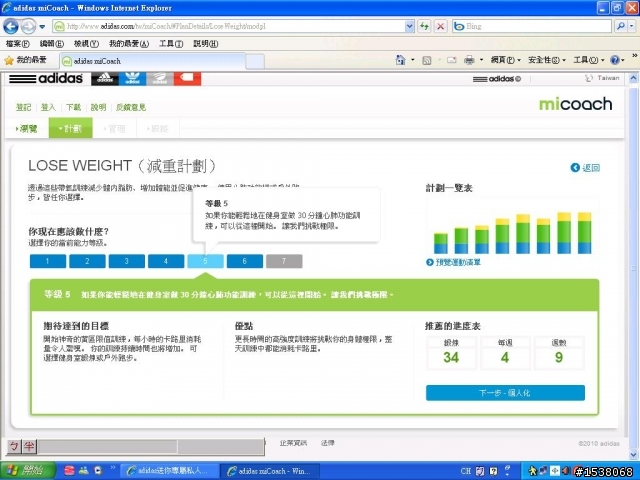This screenshot has height=480, width=640.
Task: Expand the address bar history dropdown
Action: tap(410, 27)
